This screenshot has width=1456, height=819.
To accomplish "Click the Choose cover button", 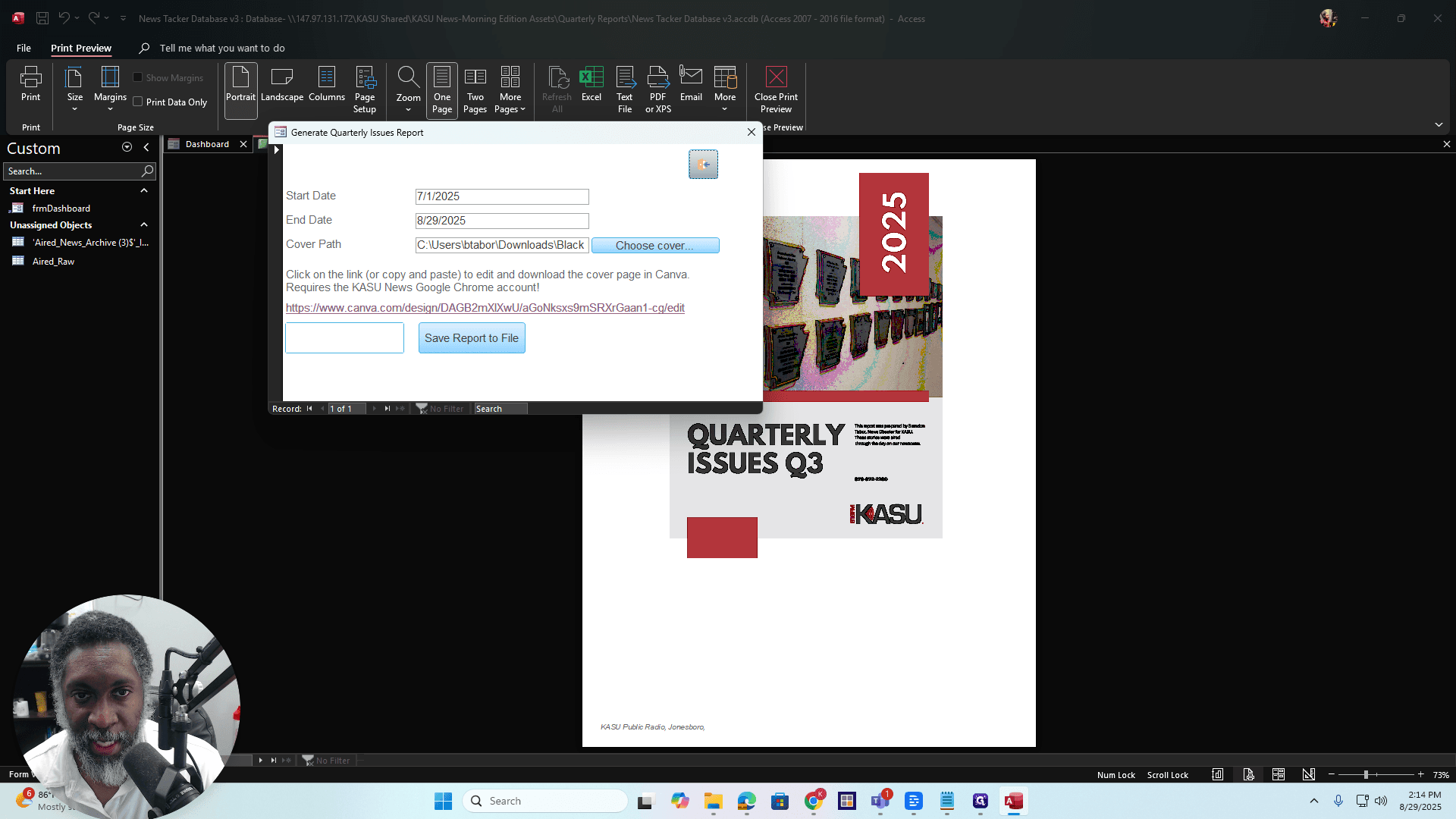I will coord(655,245).
